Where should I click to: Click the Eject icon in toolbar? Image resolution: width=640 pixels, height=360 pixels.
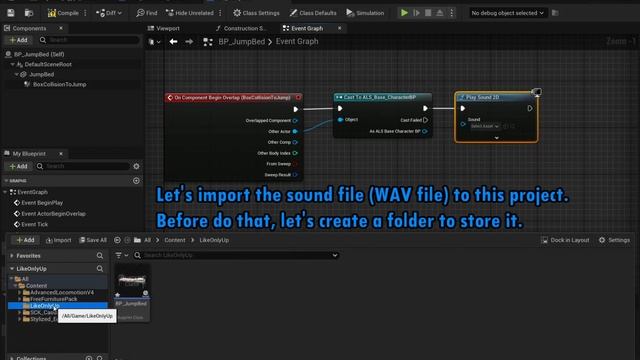[440, 13]
